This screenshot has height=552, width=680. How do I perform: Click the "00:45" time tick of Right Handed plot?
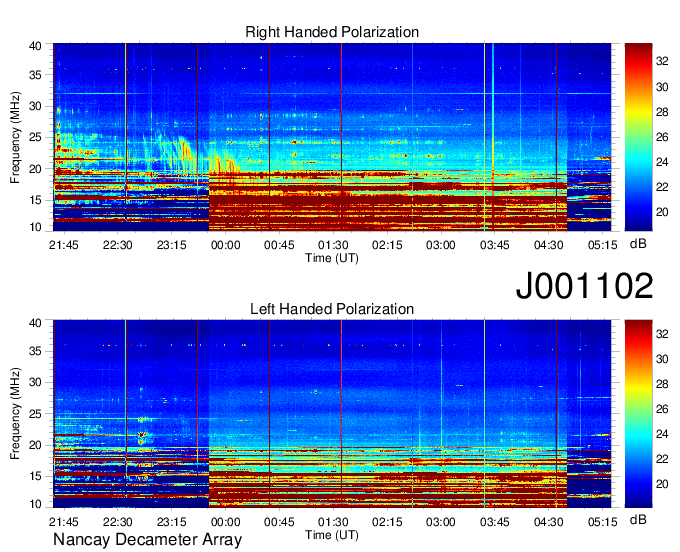pyautogui.click(x=279, y=245)
